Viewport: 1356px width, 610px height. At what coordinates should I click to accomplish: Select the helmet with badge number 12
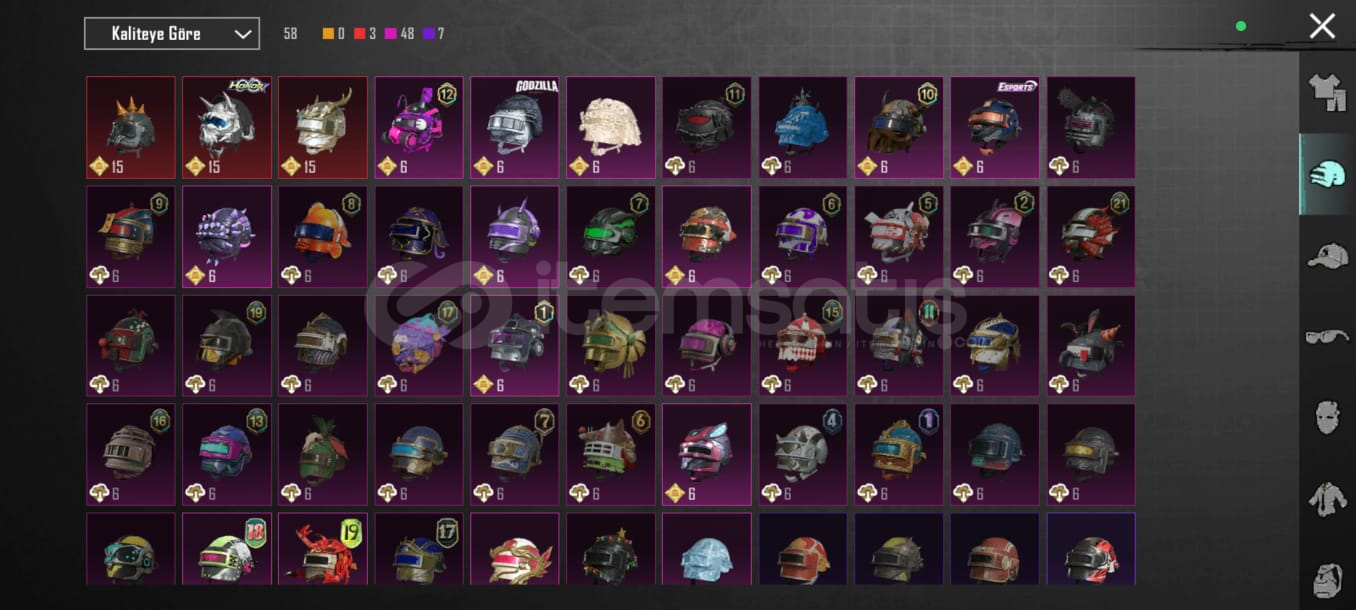point(418,127)
